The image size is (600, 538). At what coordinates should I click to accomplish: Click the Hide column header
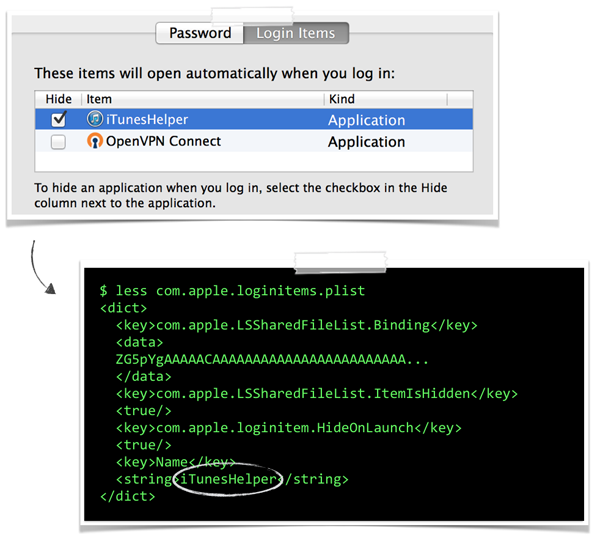(x=59, y=99)
